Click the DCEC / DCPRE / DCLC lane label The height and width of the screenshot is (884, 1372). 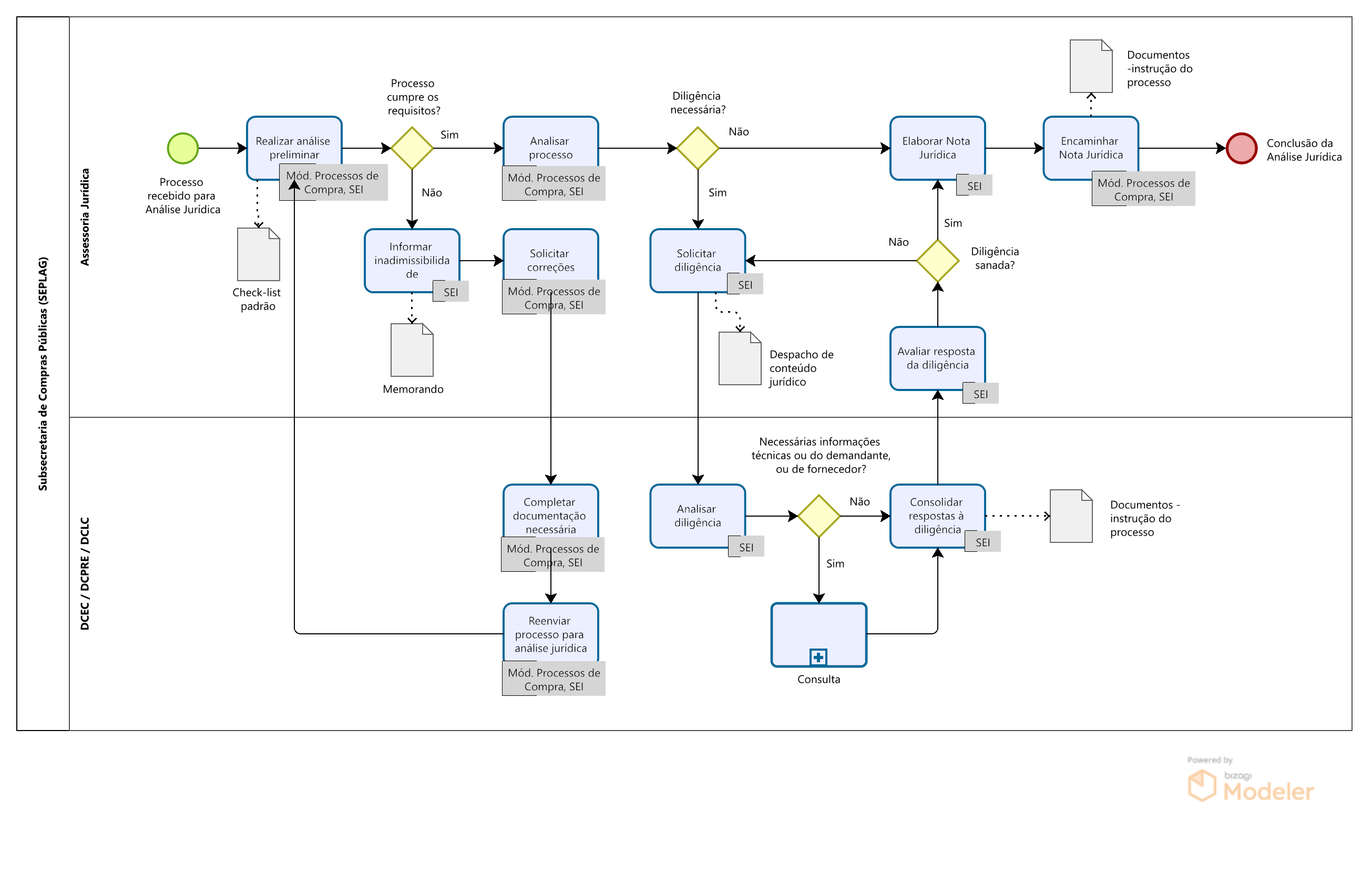point(85,573)
